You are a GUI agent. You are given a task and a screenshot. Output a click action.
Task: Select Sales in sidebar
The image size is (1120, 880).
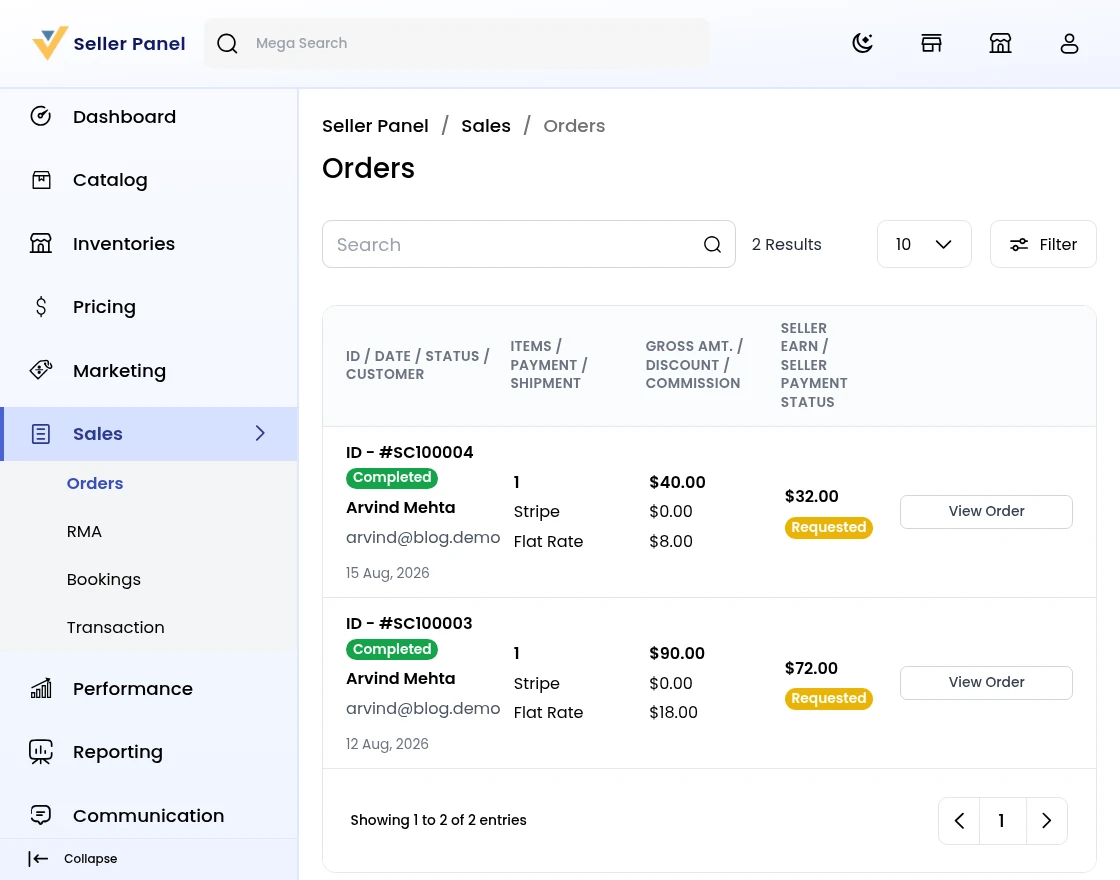149,434
